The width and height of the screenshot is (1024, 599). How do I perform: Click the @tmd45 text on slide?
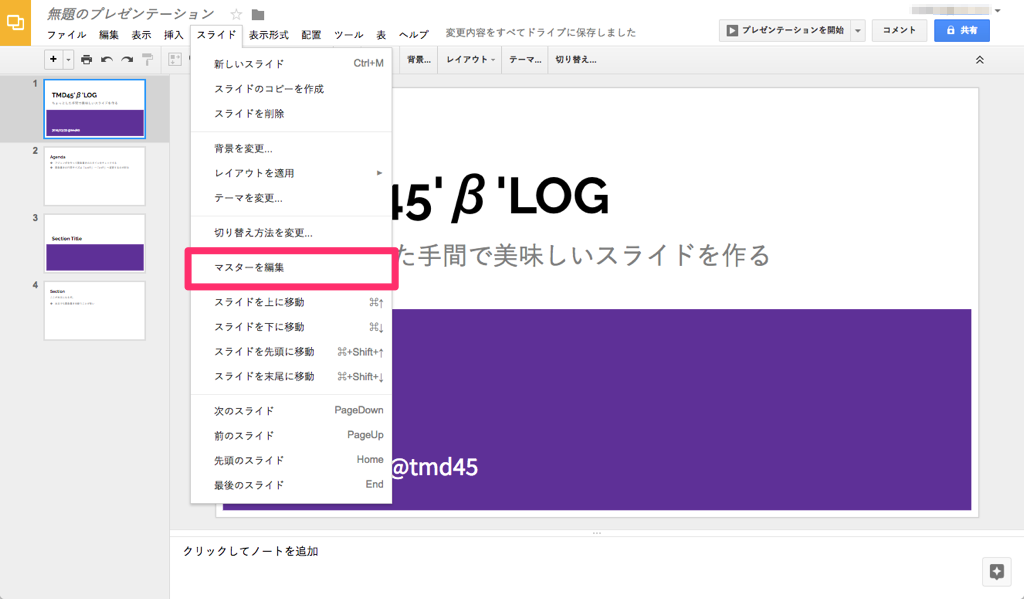(x=434, y=467)
